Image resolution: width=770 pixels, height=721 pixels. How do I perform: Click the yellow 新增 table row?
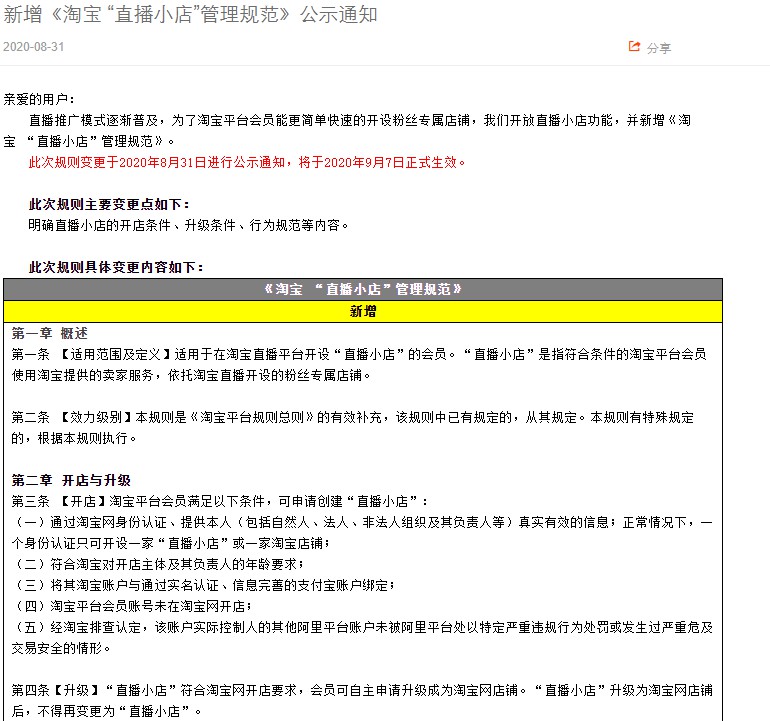(x=363, y=311)
